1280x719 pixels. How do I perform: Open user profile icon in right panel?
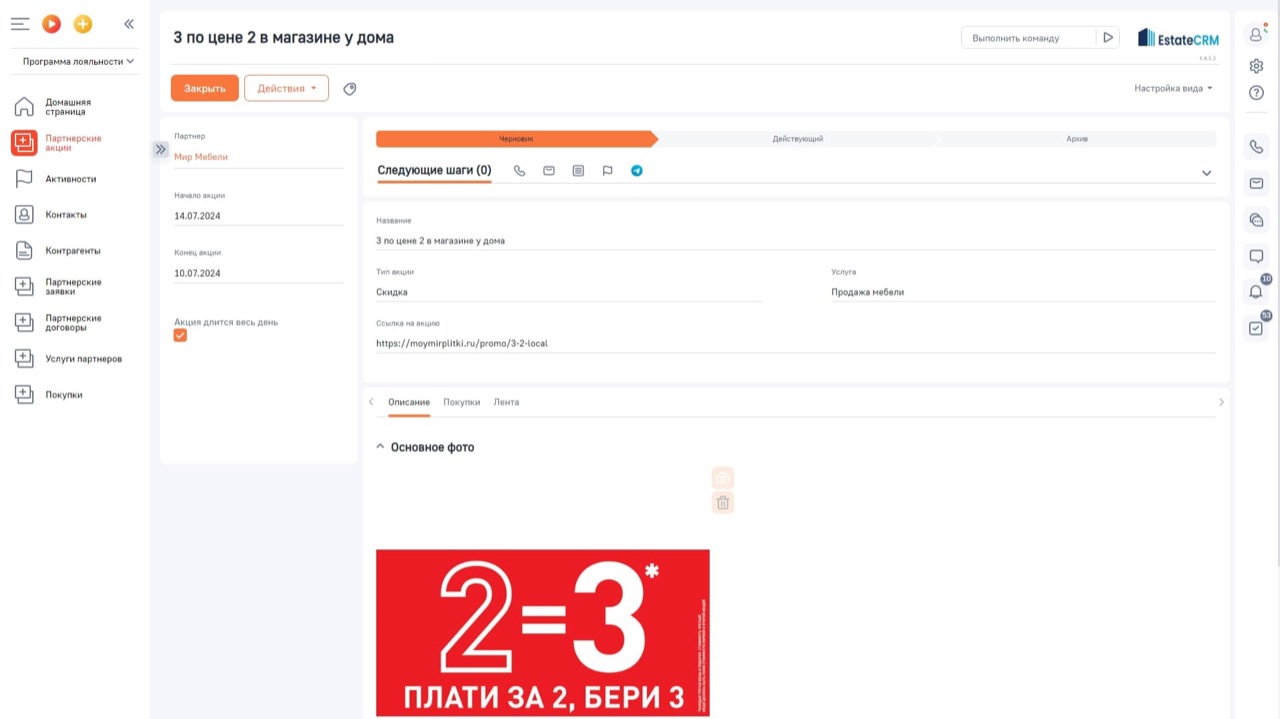point(1257,34)
